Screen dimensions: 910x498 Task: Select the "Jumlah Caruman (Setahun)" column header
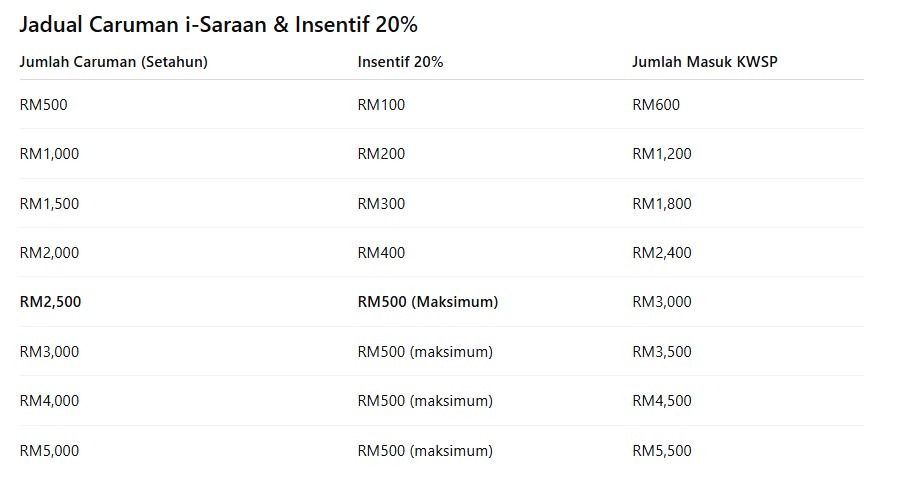[113, 62]
